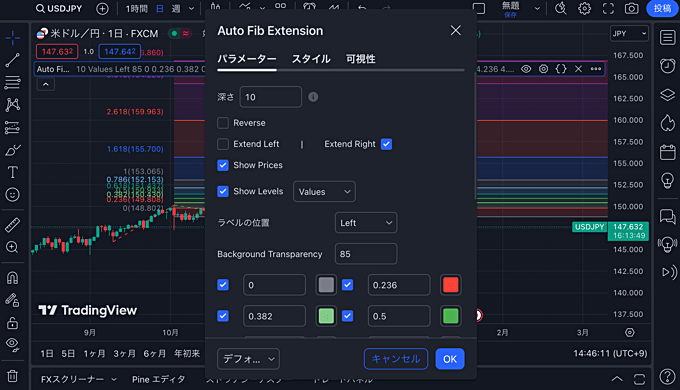This screenshot has height=390, width=680.
Task: Click the 投稿 publish button
Action: 662,8
